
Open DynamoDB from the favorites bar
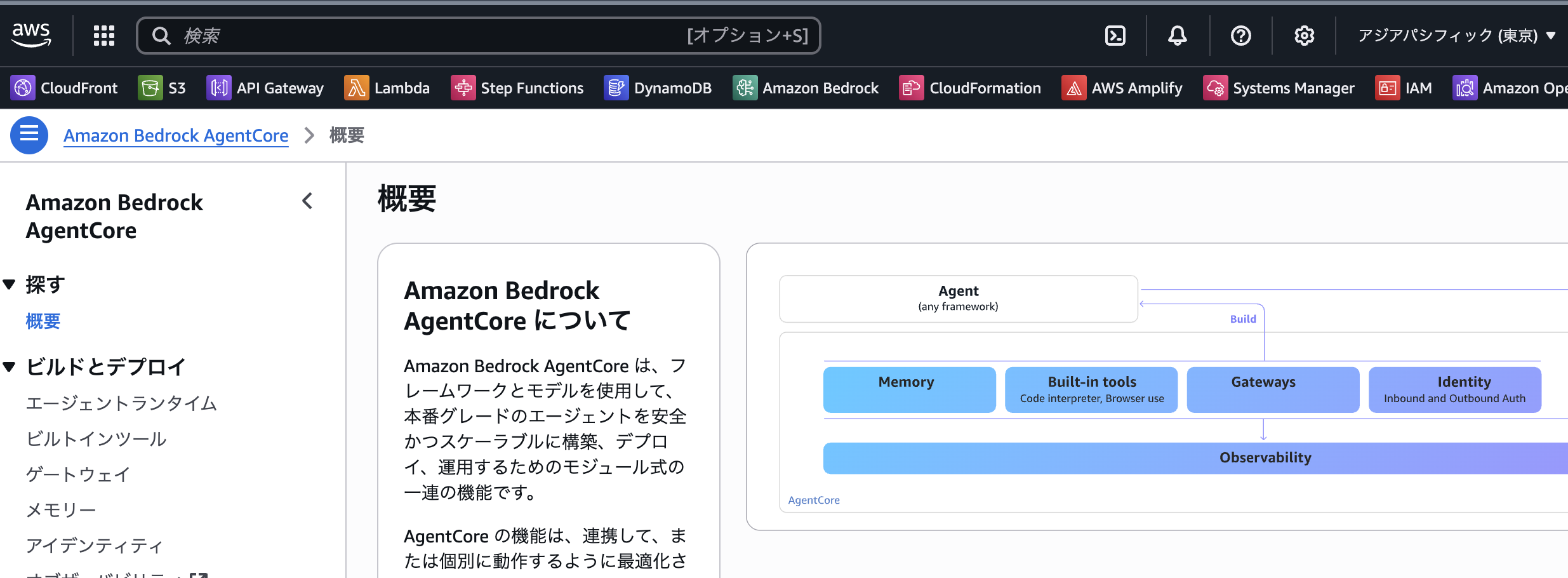(658, 88)
